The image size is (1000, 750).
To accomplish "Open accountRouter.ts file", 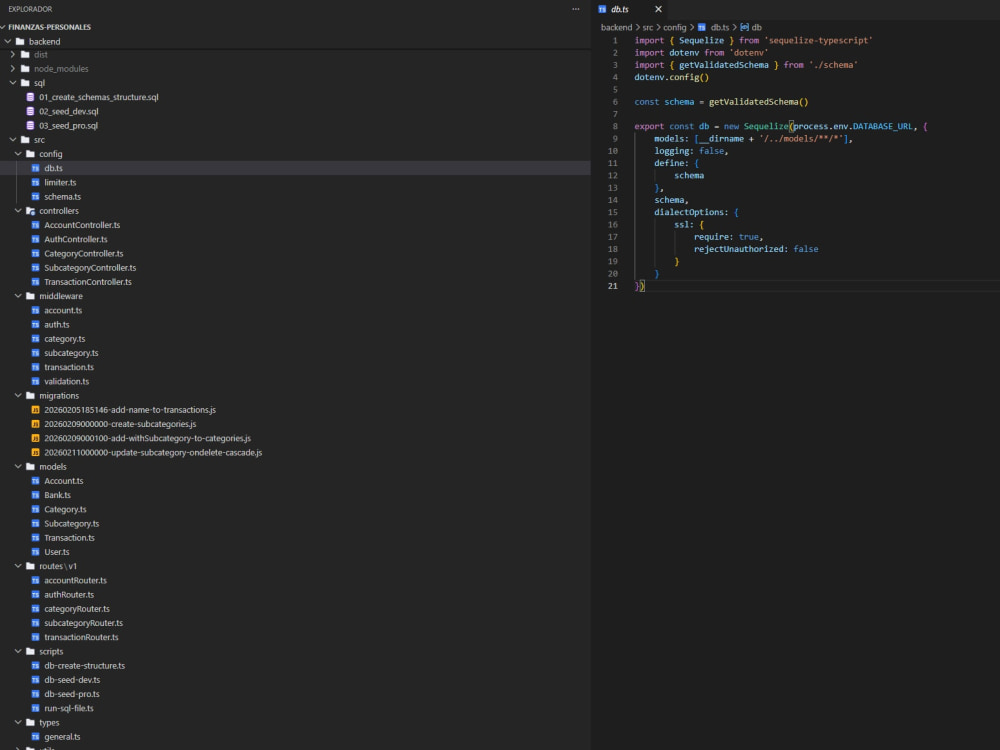I will coord(75,580).
